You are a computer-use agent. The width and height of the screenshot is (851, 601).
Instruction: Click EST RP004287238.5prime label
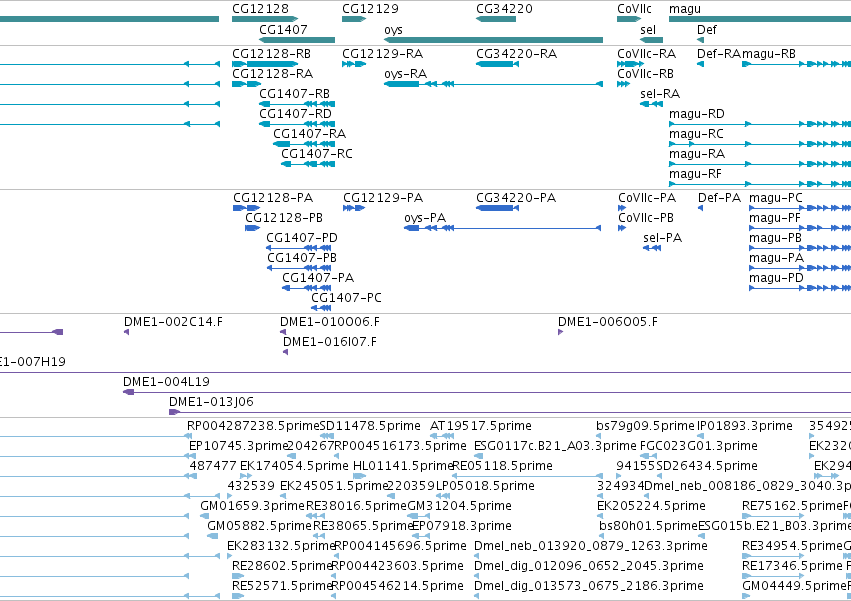tap(253, 426)
